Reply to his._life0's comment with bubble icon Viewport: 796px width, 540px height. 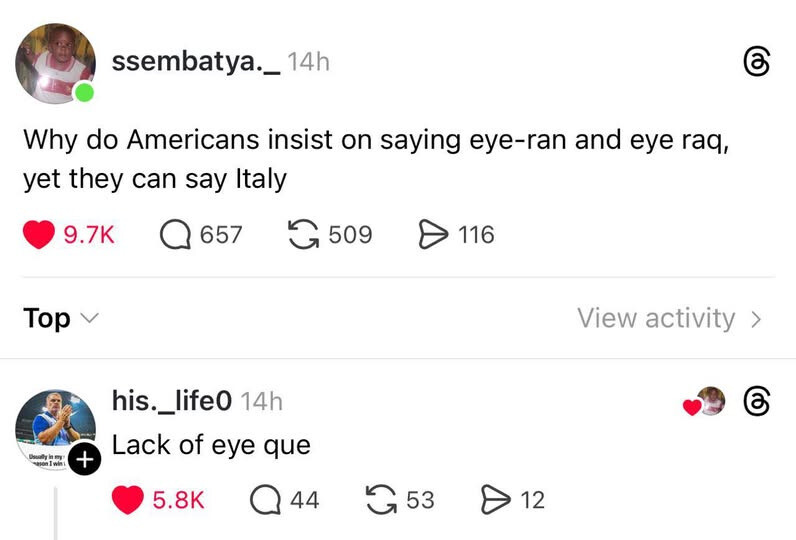tap(265, 500)
